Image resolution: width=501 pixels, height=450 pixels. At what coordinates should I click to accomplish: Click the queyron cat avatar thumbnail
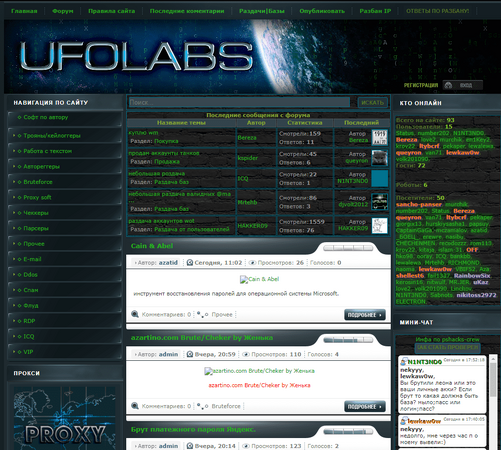pyautogui.click(x=380, y=158)
